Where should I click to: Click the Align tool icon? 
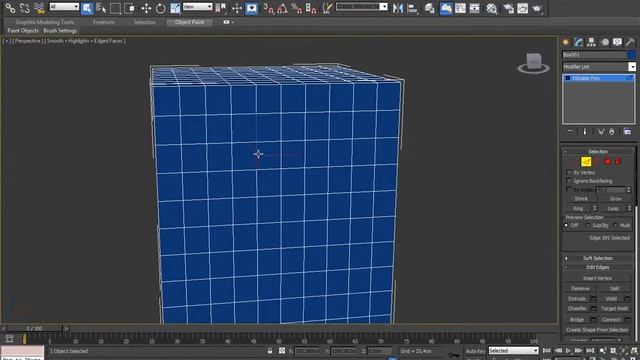pyautogui.click(x=412, y=8)
